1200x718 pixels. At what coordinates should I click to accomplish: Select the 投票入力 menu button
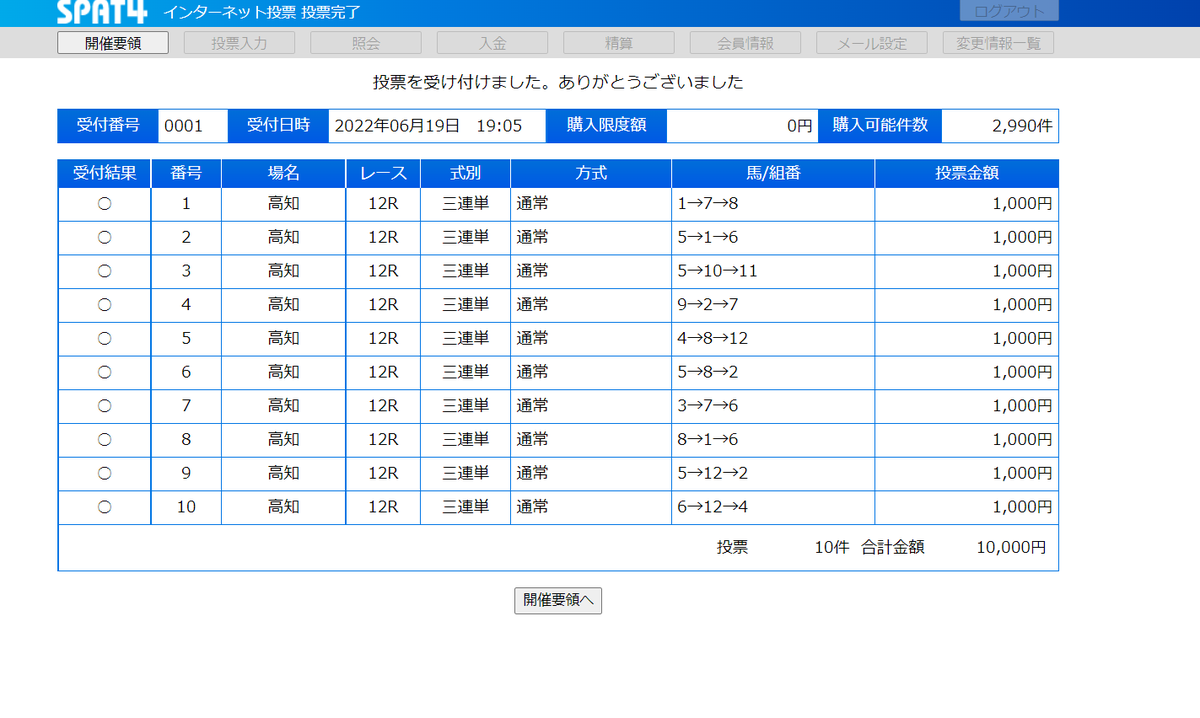[239, 43]
